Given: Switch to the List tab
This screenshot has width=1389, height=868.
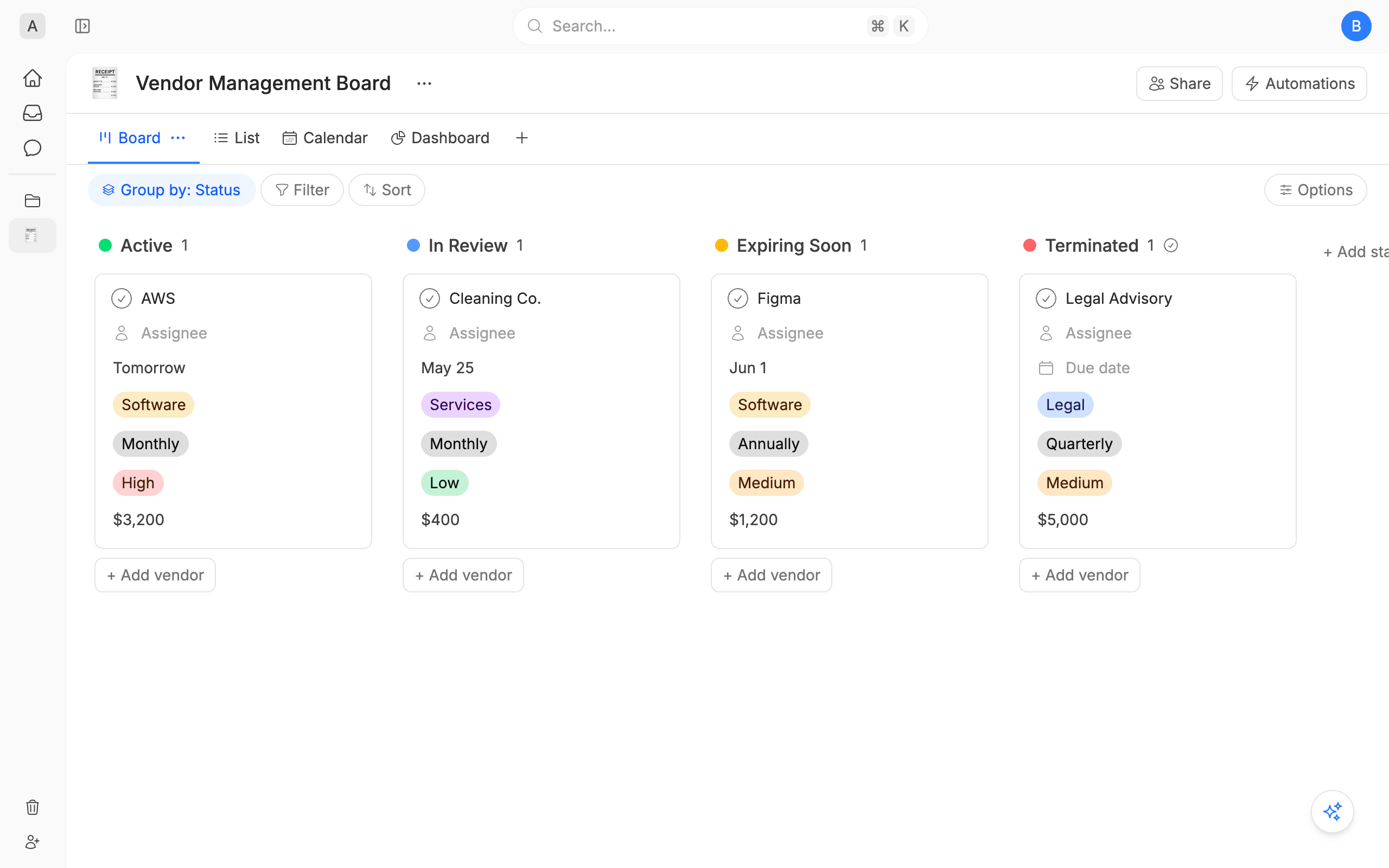Looking at the screenshot, I should click(x=237, y=138).
